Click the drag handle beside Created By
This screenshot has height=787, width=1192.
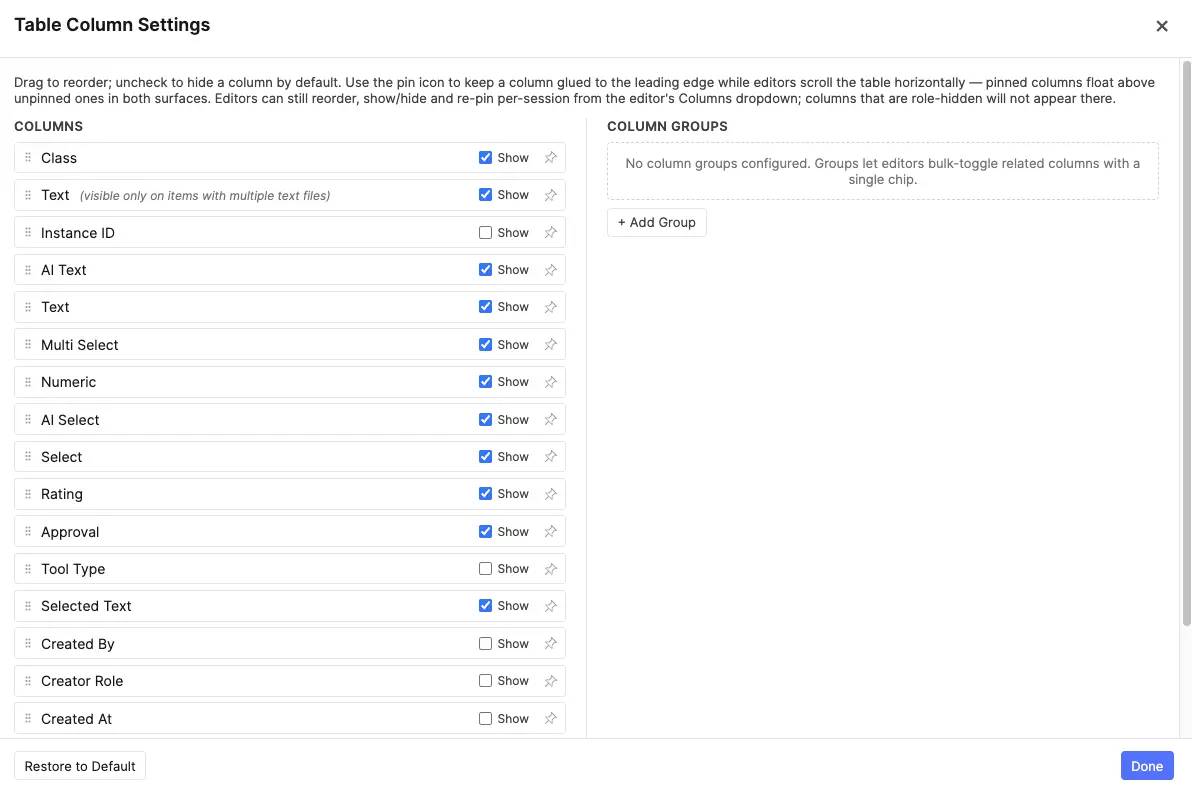27,644
